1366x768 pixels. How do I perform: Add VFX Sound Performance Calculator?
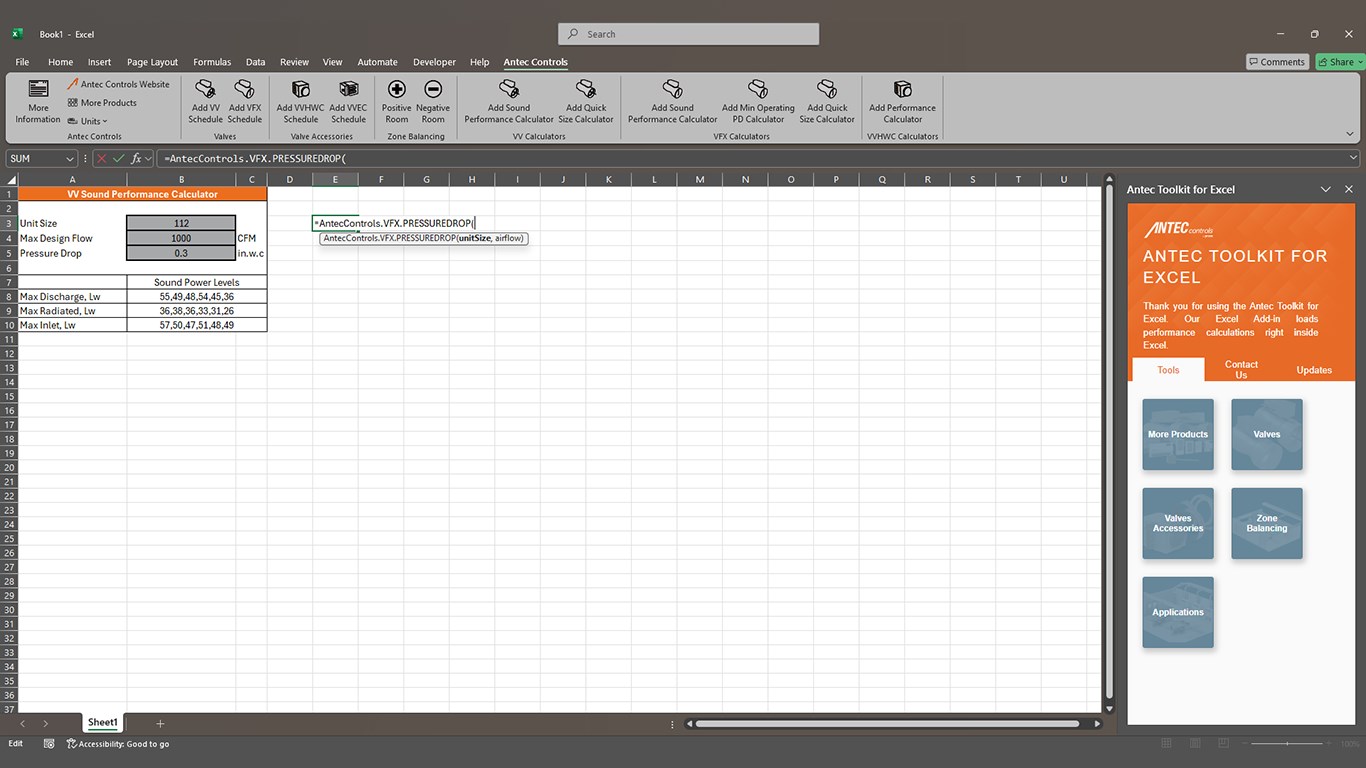(x=673, y=101)
